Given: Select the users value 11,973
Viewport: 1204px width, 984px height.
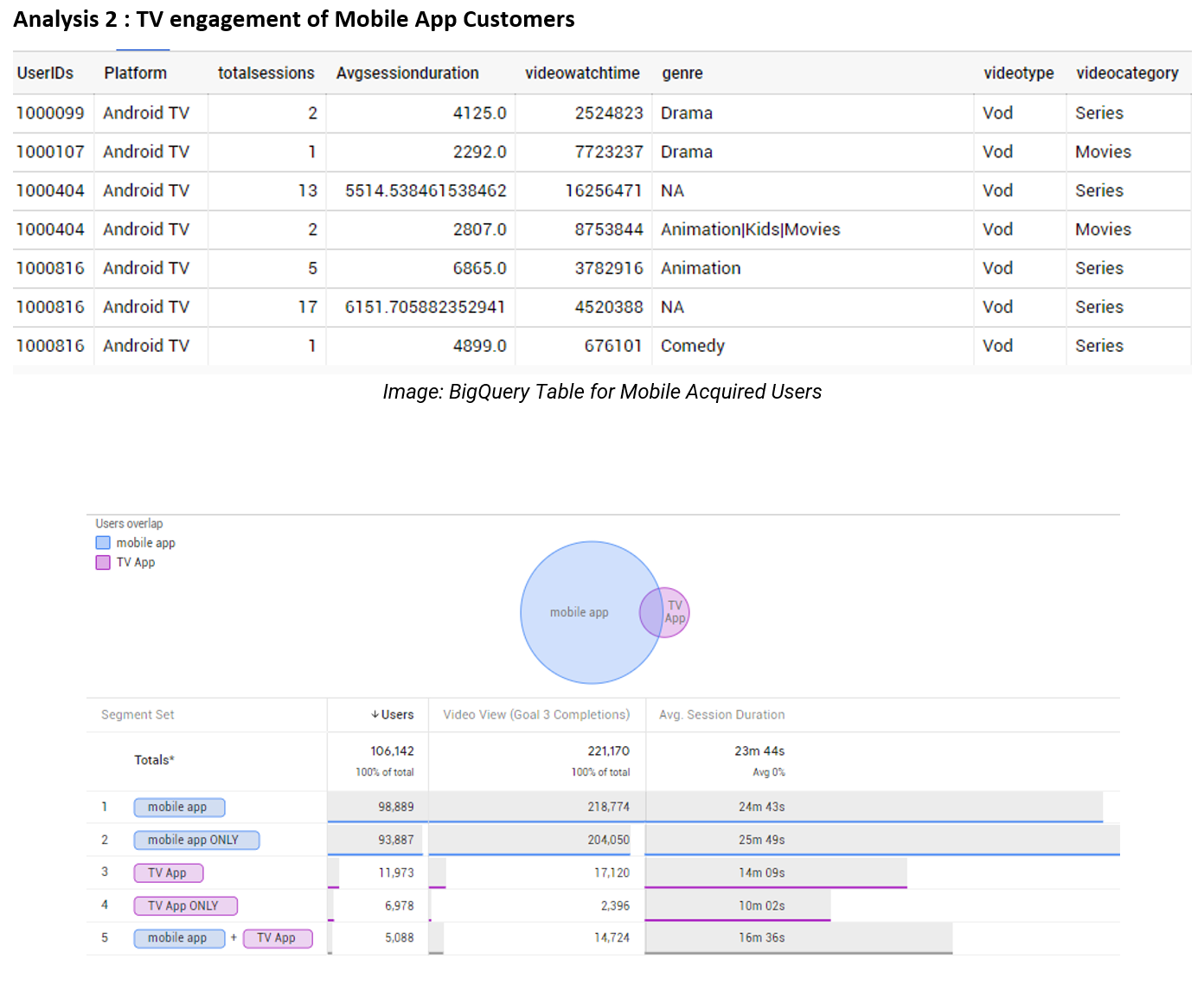Looking at the screenshot, I should pyautogui.click(x=396, y=872).
